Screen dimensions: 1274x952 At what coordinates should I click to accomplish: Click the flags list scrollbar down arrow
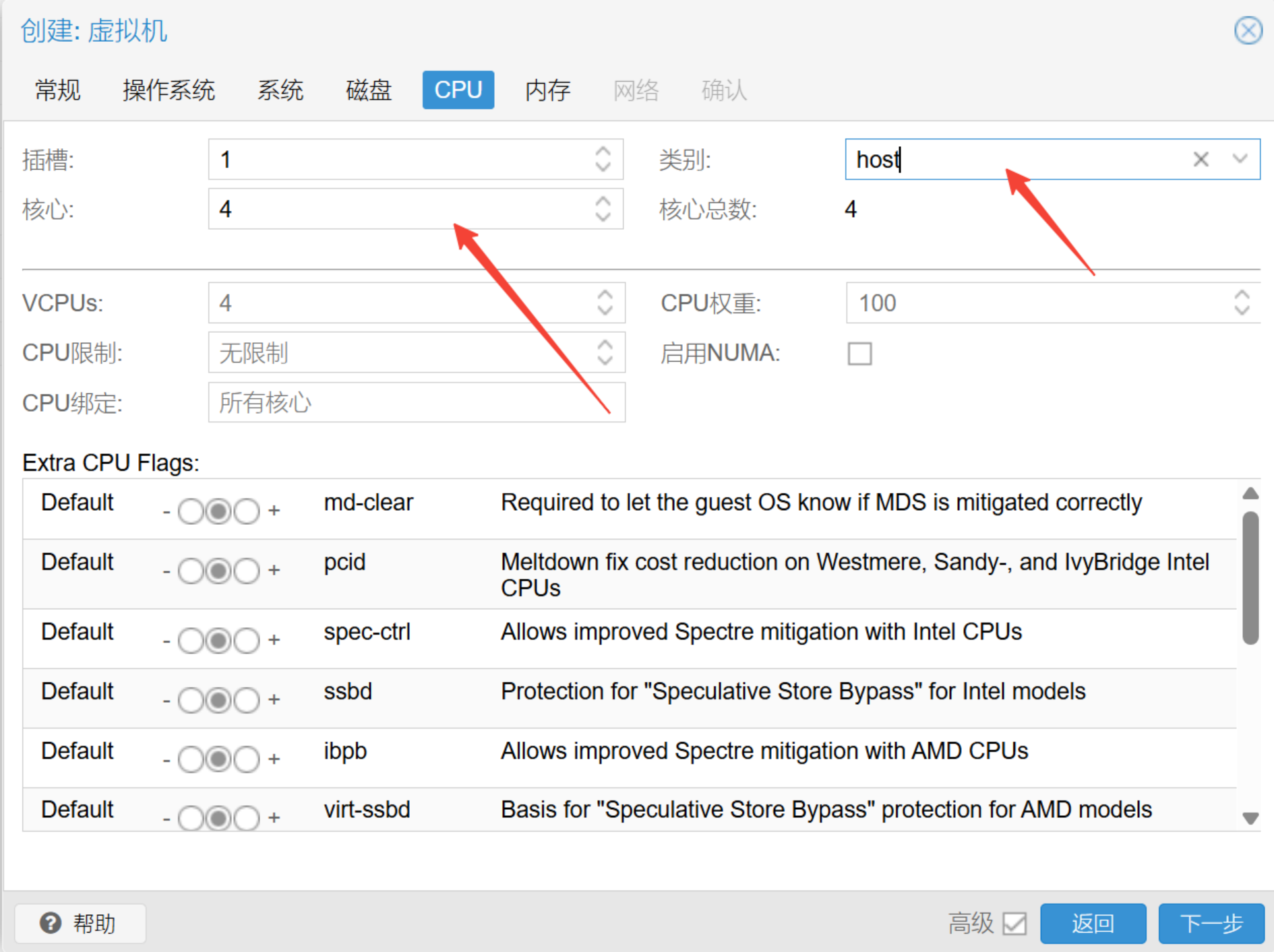pos(1250,818)
